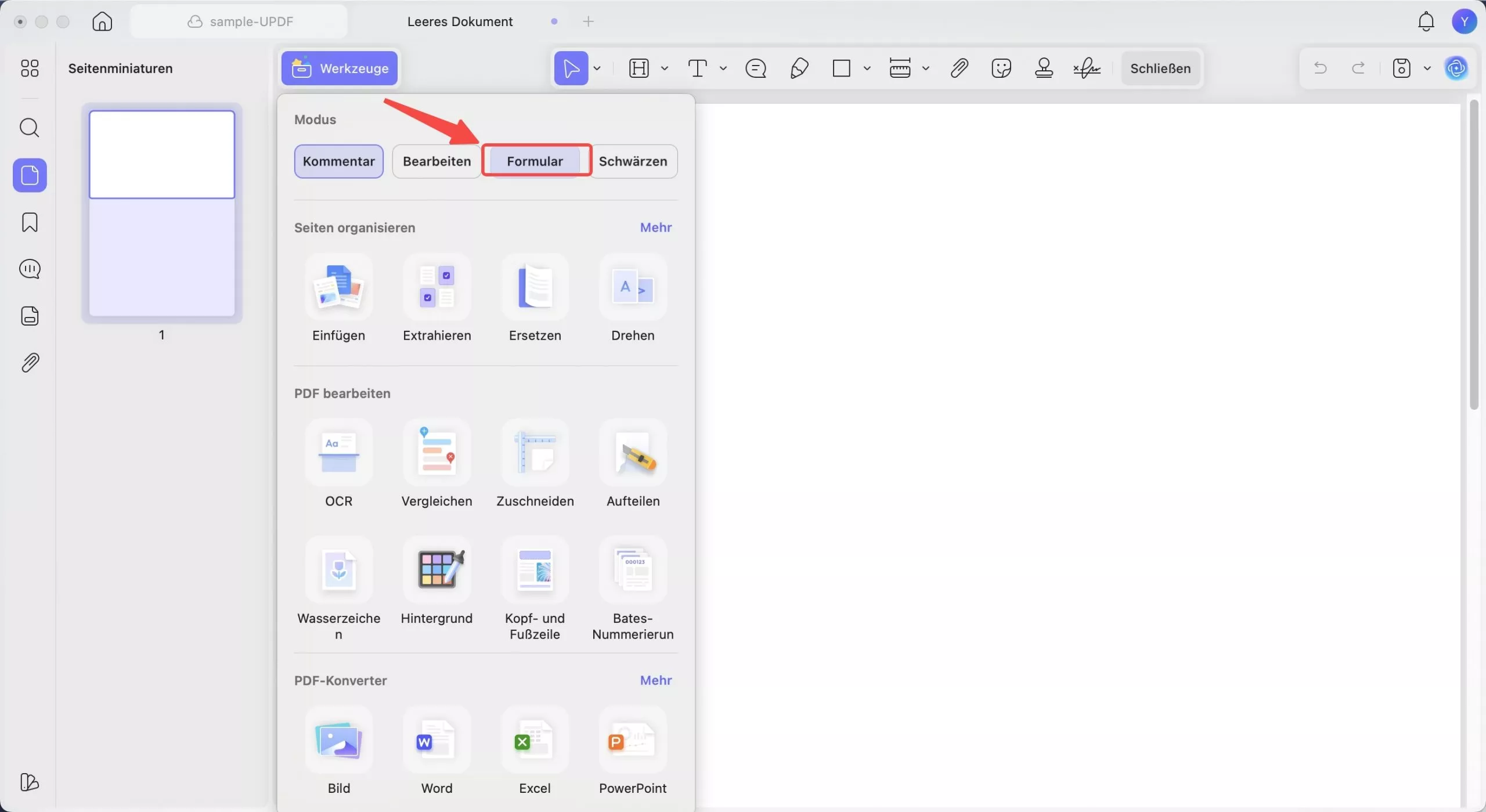Click the OCR tool icon
This screenshot has width=1486, height=812.
pos(338,453)
